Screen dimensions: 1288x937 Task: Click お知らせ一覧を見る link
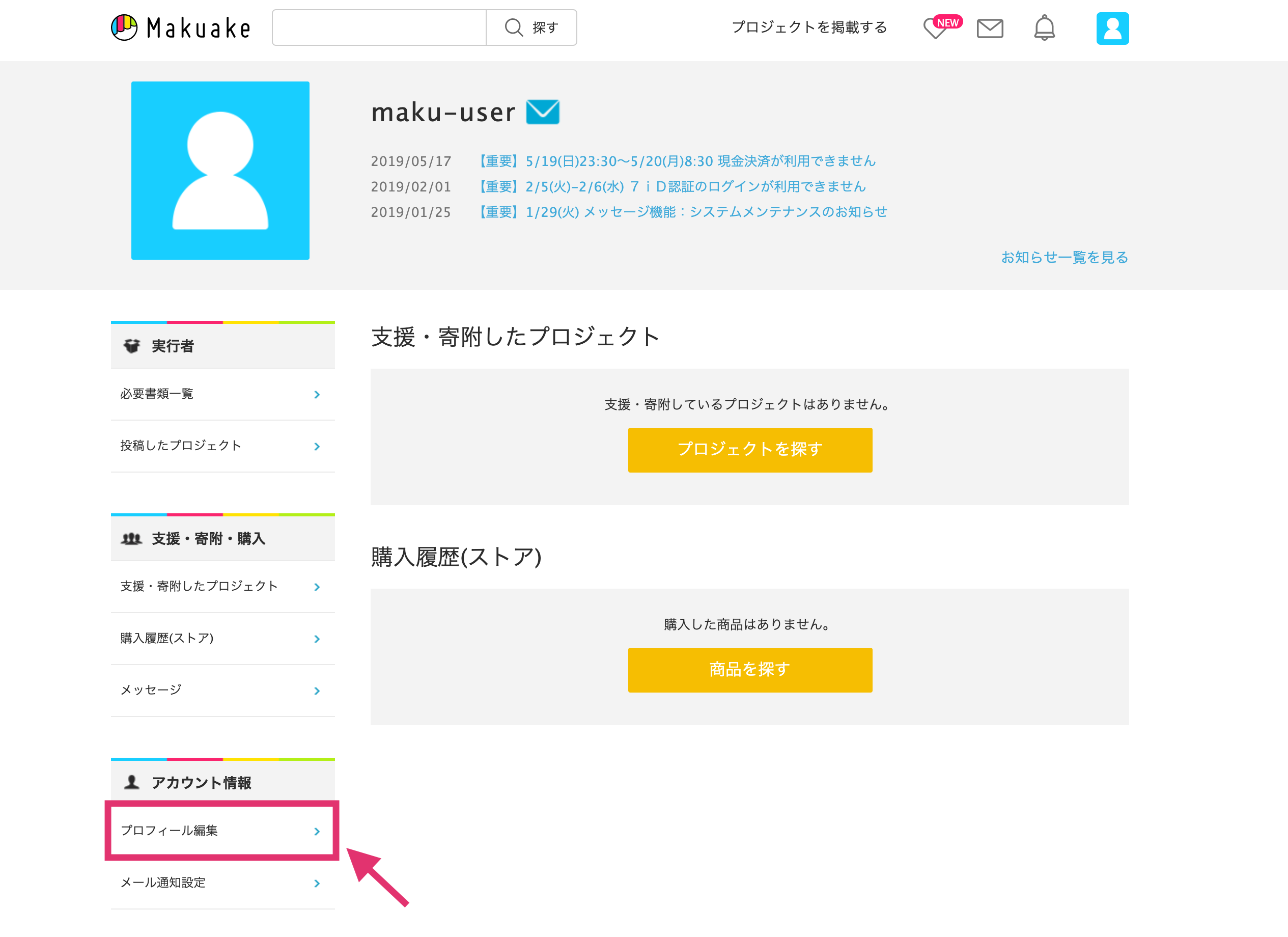[1064, 257]
